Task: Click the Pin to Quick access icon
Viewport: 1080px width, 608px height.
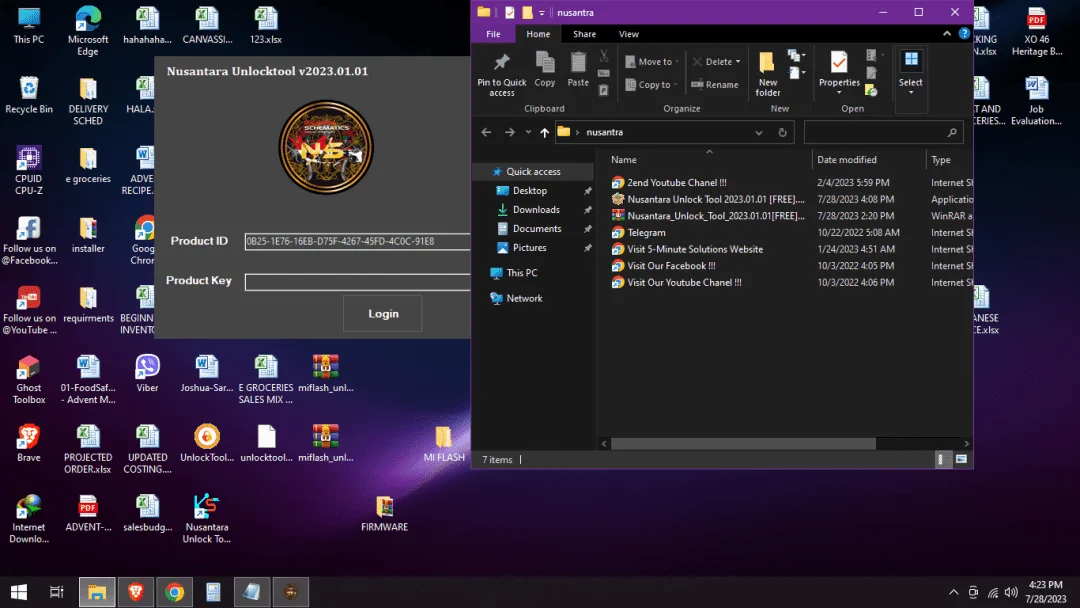Action: coord(501,74)
